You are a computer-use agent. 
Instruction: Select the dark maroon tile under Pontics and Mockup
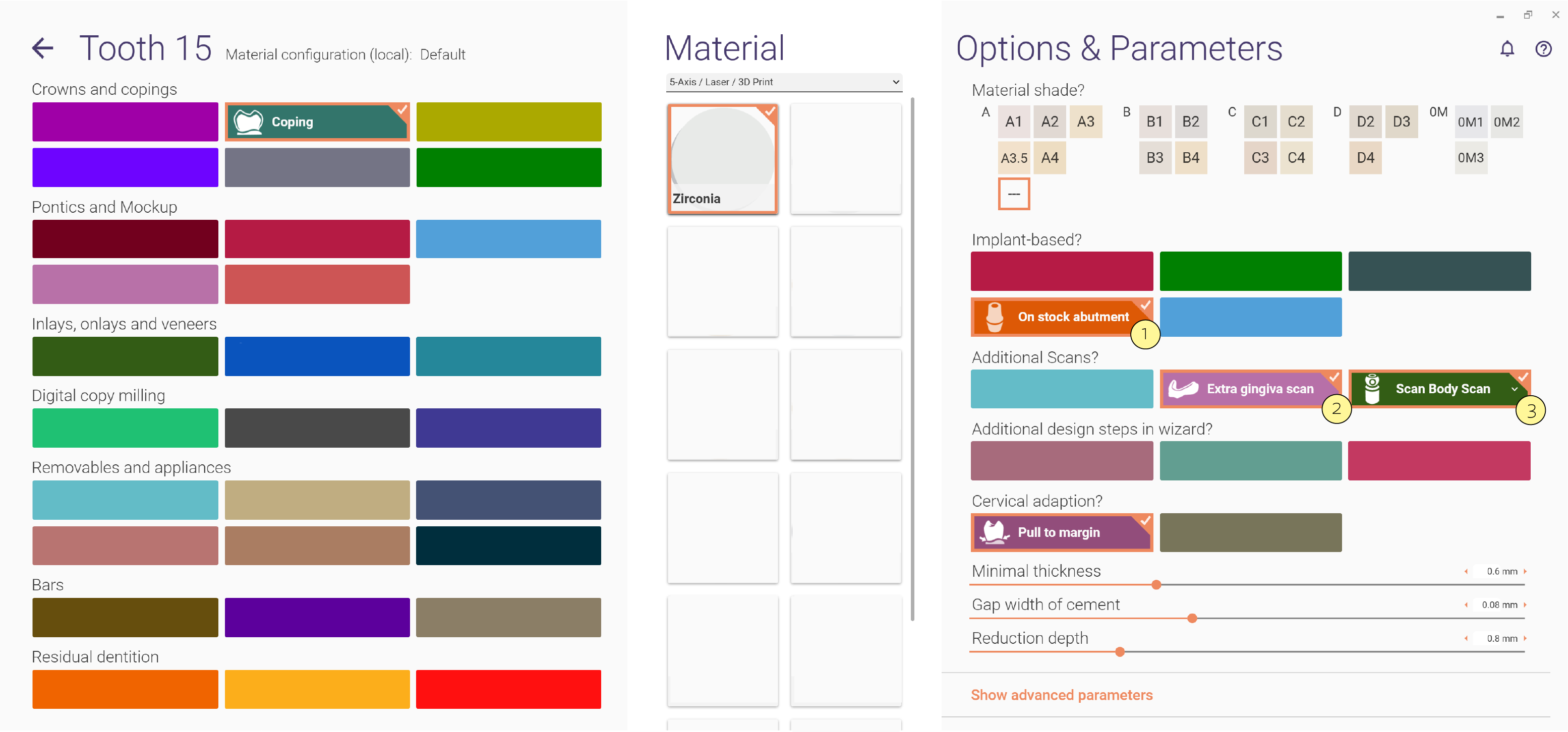point(125,238)
